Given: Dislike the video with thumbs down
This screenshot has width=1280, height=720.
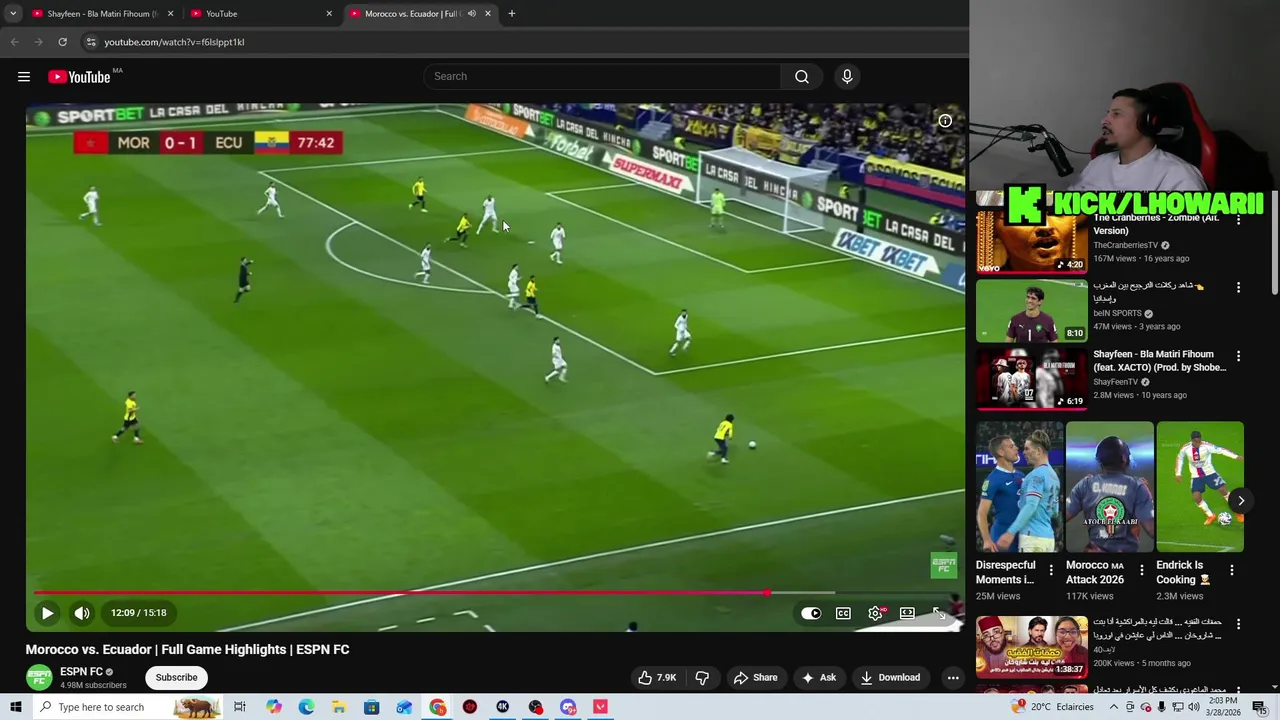Looking at the screenshot, I should tap(702, 677).
